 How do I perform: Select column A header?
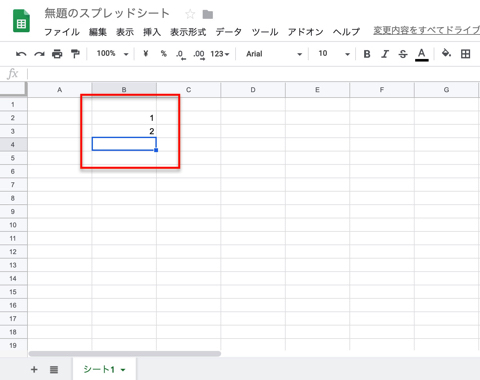60,90
